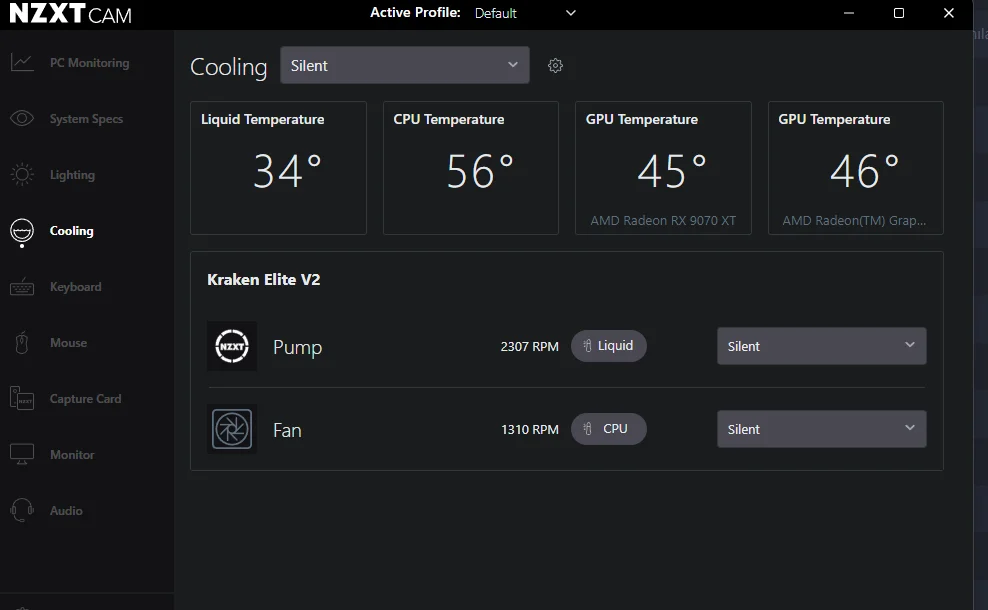Image resolution: width=988 pixels, height=610 pixels.
Task: Click the Capture Card icon in sidebar
Action: click(x=22, y=398)
